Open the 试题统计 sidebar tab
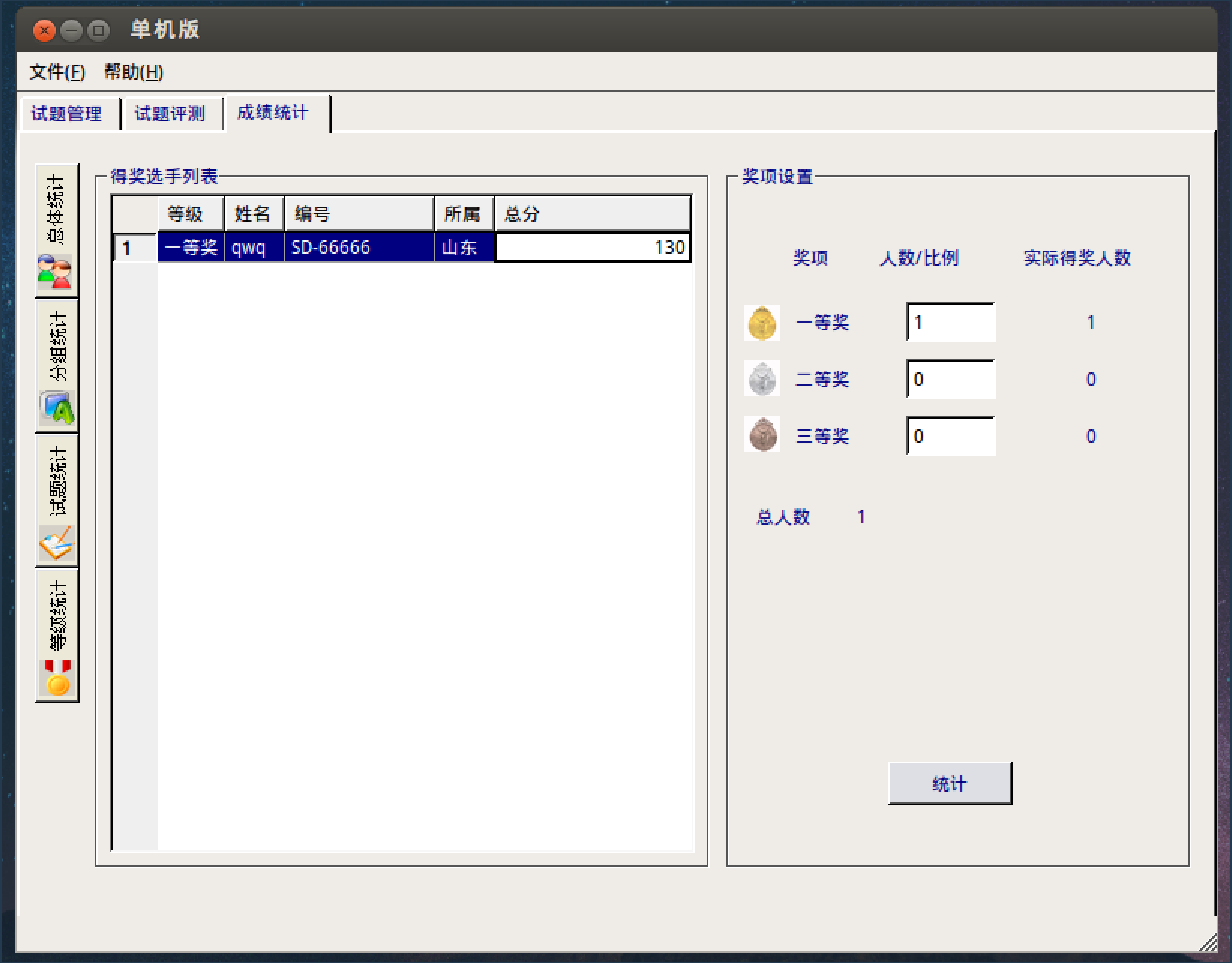Viewport: 1232px width, 963px height. pyautogui.click(x=56, y=501)
